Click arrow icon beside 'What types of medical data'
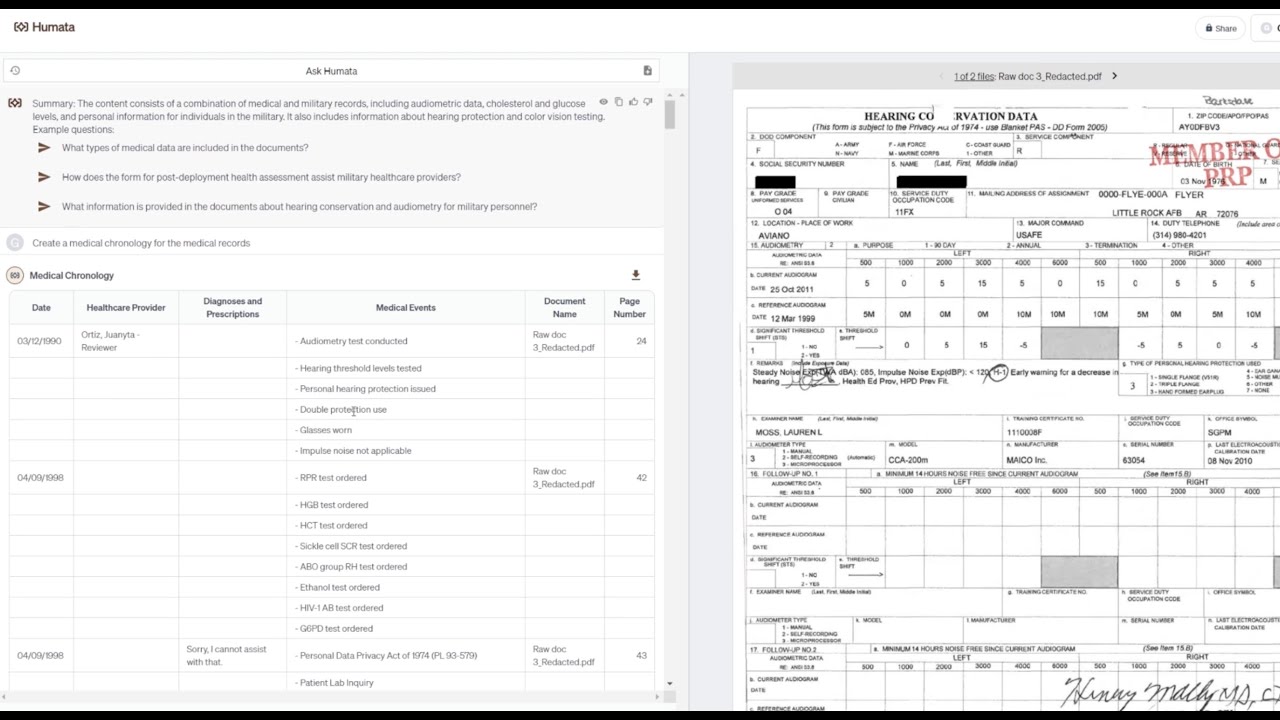1280x720 pixels. (44, 148)
